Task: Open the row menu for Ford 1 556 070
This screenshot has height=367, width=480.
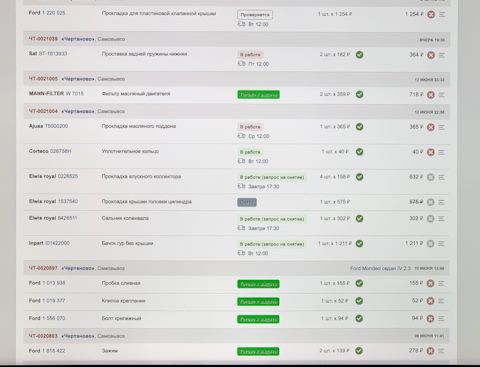Action: (x=441, y=318)
